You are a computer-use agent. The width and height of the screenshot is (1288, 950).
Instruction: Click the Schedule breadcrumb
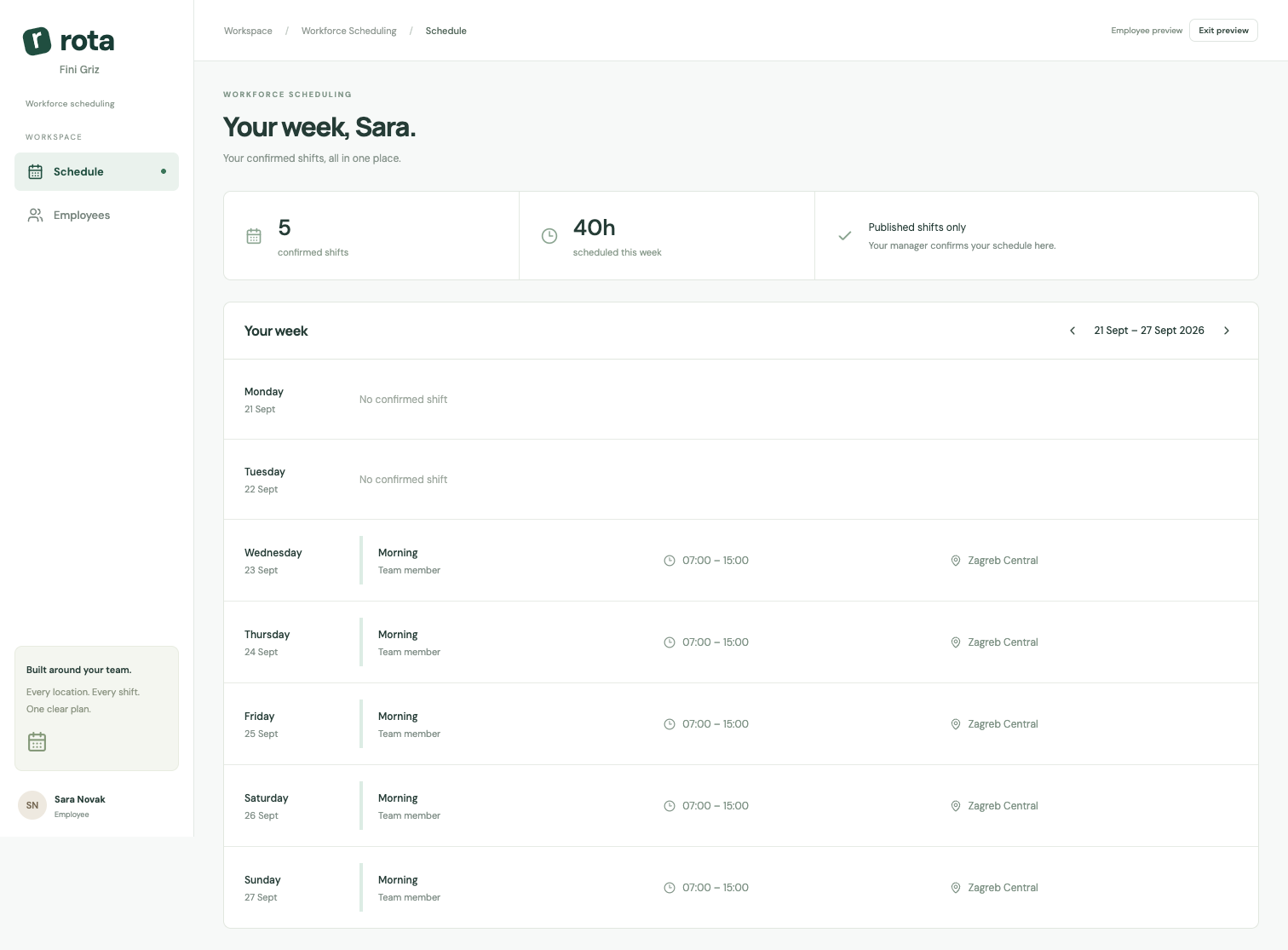pyautogui.click(x=446, y=31)
